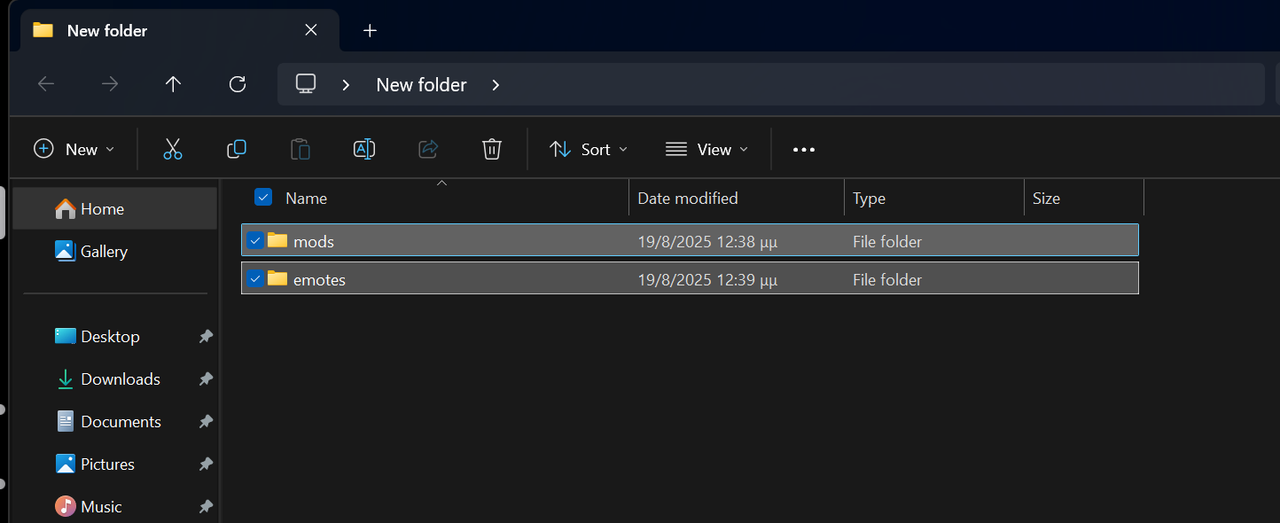Click the Paste clipboard icon
Screen dimensions: 1280x523
pos(300,149)
